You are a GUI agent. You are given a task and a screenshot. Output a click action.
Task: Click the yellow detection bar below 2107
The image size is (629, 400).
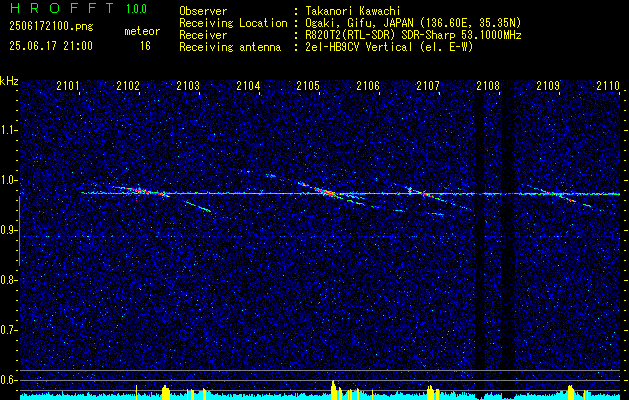(430, 392)
